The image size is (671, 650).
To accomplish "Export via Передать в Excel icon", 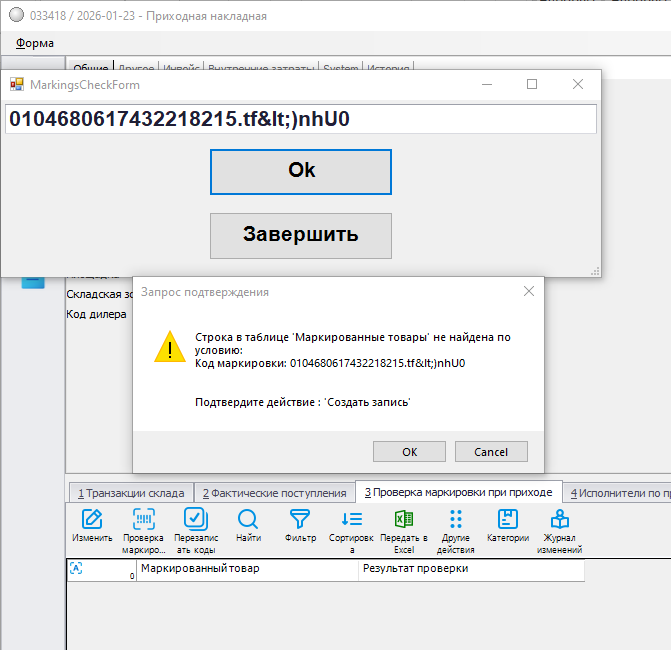I will pos(404,519).
